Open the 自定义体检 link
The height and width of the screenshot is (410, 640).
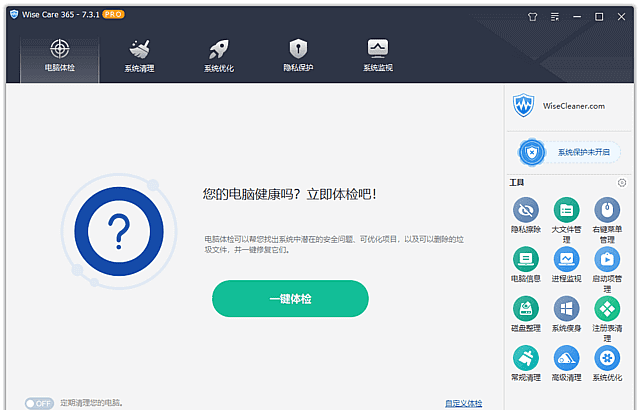tap(463, 403)
